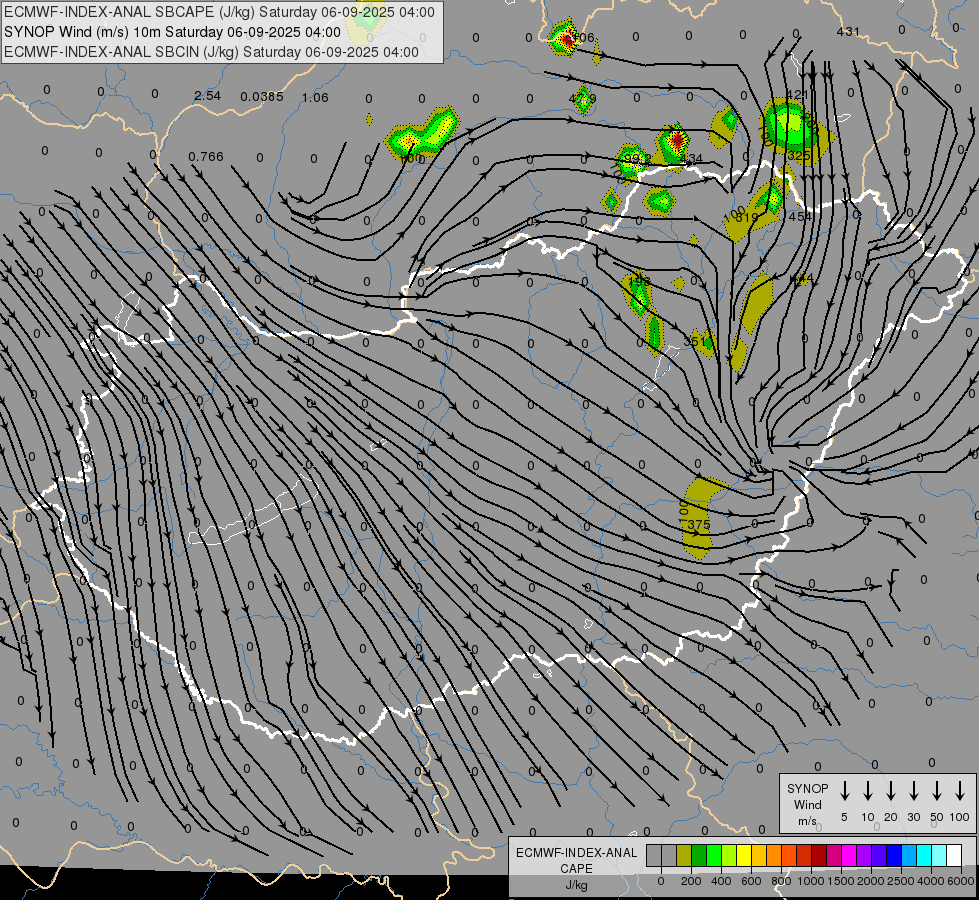Click the '434' value beside the red-core blob
Image resolution: width=979 pixels, height=900 pixels.
pos(693,159)
